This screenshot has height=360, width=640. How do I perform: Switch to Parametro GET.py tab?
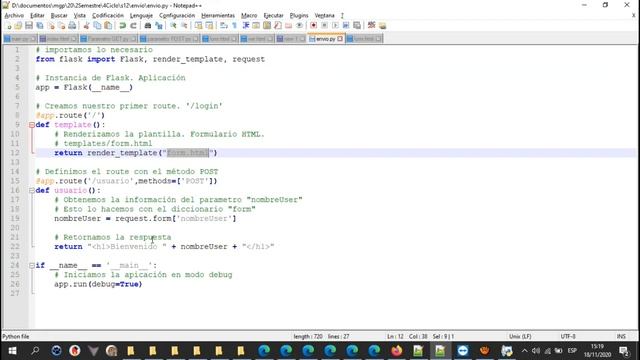coord(108,39)
